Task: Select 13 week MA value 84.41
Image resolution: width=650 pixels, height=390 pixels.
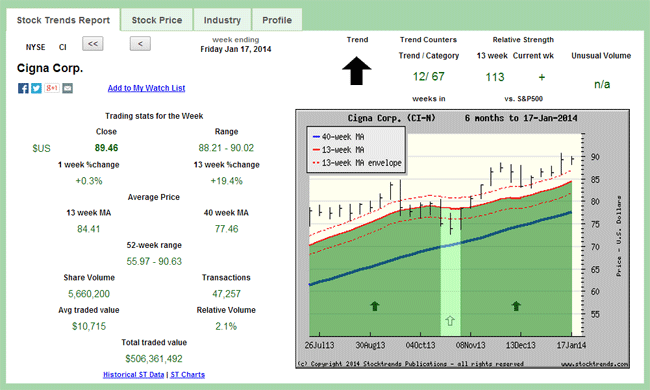Action: (89, 229)
